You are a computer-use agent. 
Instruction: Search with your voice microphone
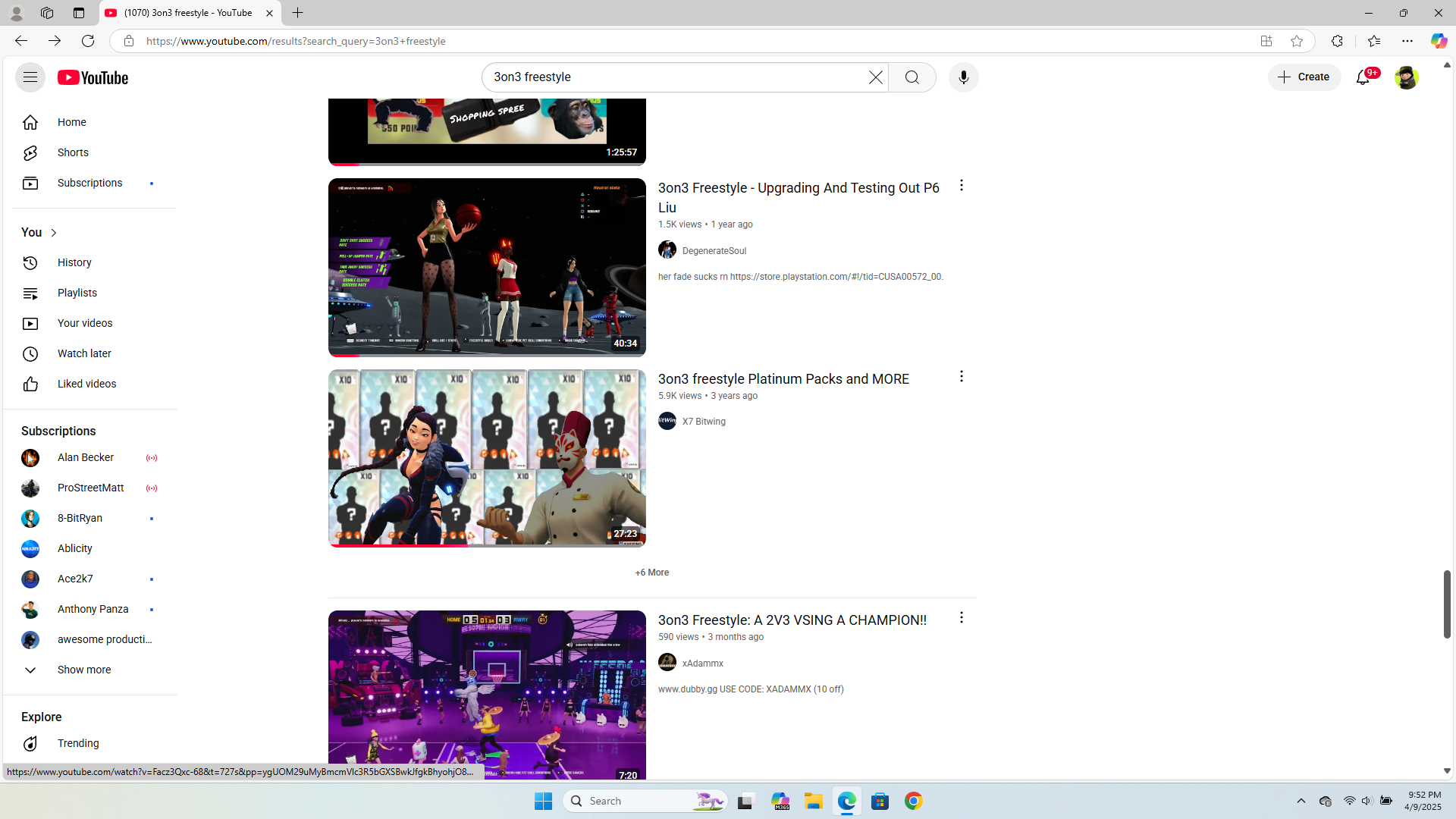tap(964, 77)
